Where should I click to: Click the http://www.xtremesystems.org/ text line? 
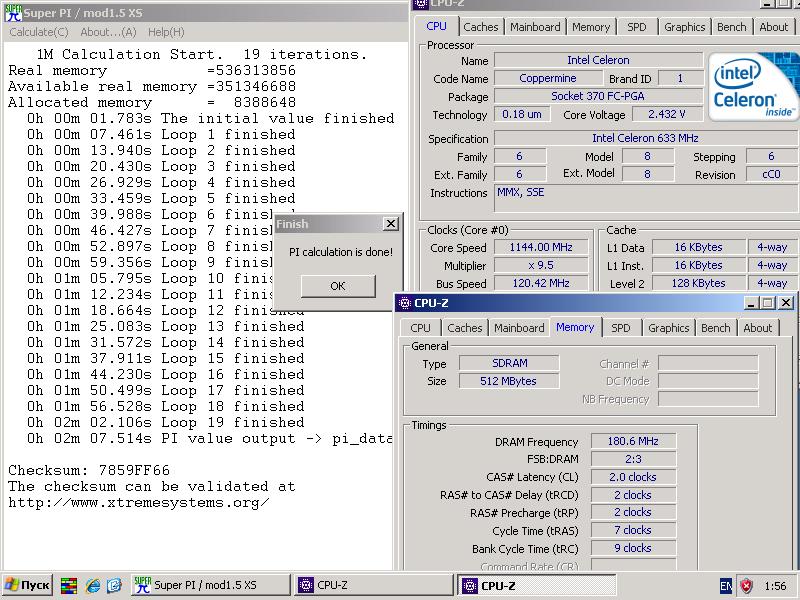(x=139, y=503)
